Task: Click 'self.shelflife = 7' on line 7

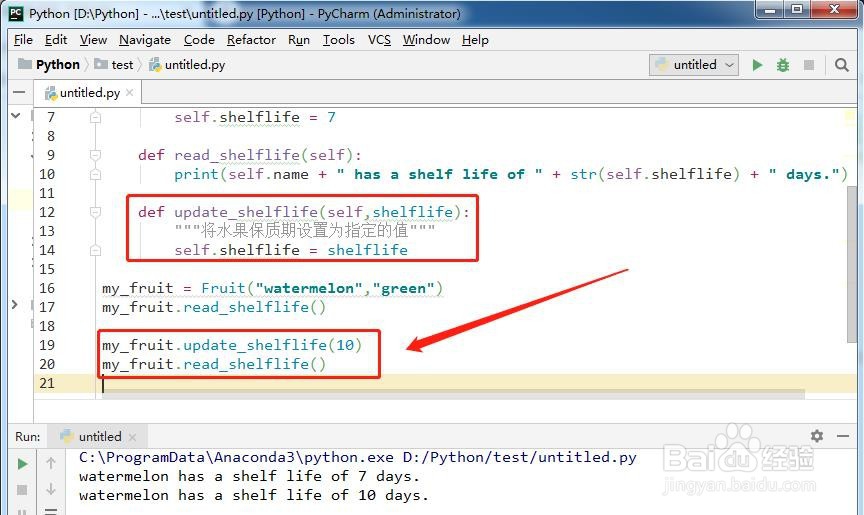Action: [255, 117]
